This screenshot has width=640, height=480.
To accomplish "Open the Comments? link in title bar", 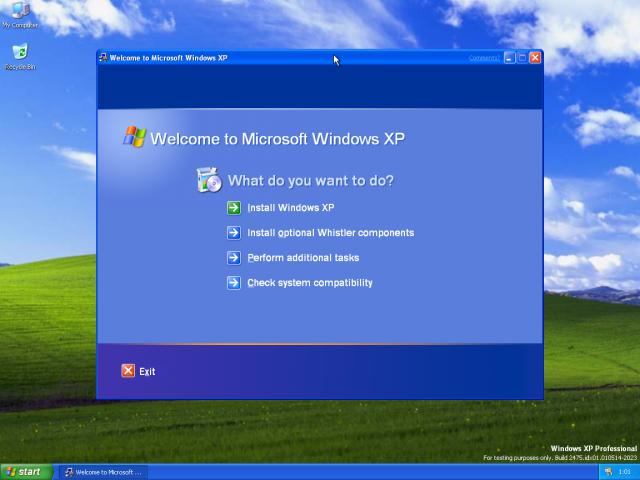I will point(484,58).
